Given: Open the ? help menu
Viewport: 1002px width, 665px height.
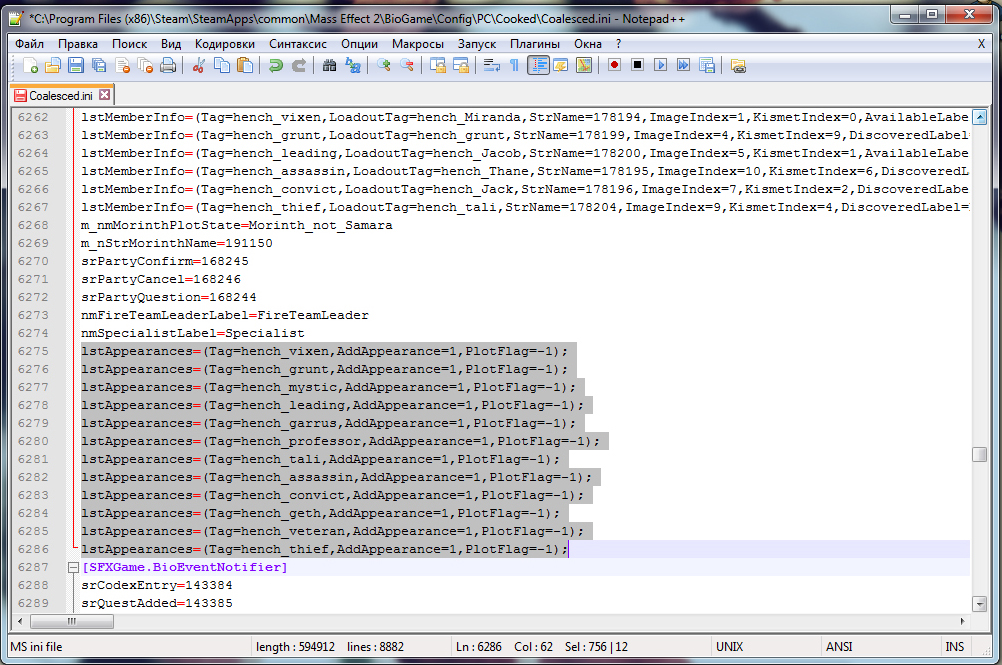Looking at the screenshot, I should 618,43.
